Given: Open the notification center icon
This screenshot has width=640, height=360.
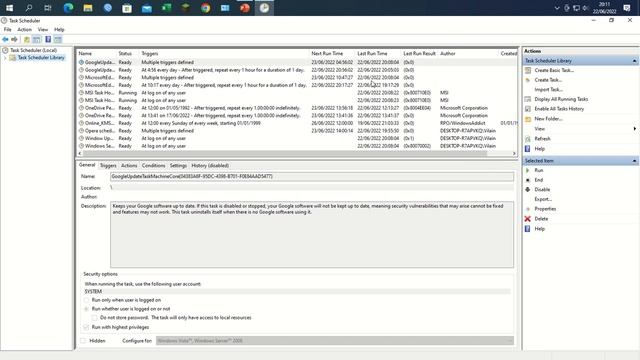Looking at the screenshot, I should 627,8.
